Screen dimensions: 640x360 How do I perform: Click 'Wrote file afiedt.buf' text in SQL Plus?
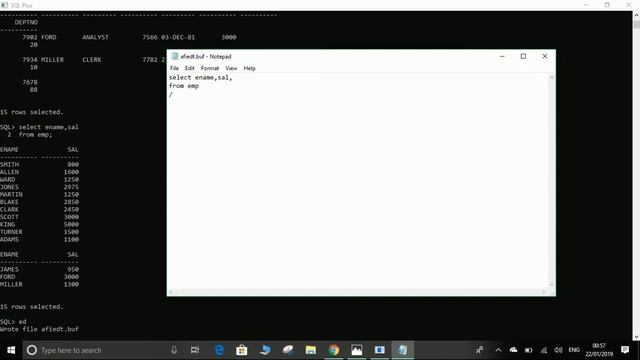tap(39, 329)
